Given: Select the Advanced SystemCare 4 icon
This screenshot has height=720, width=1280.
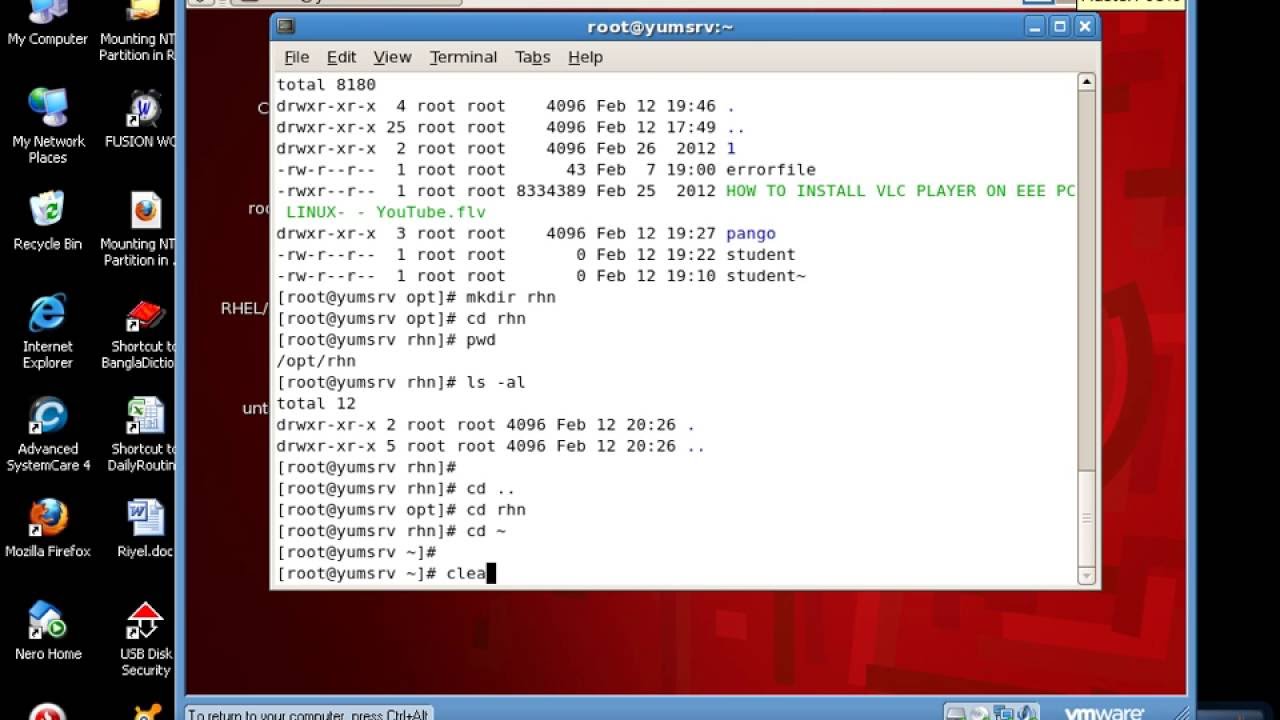Looking at the screenshot, I should (47, 434).
